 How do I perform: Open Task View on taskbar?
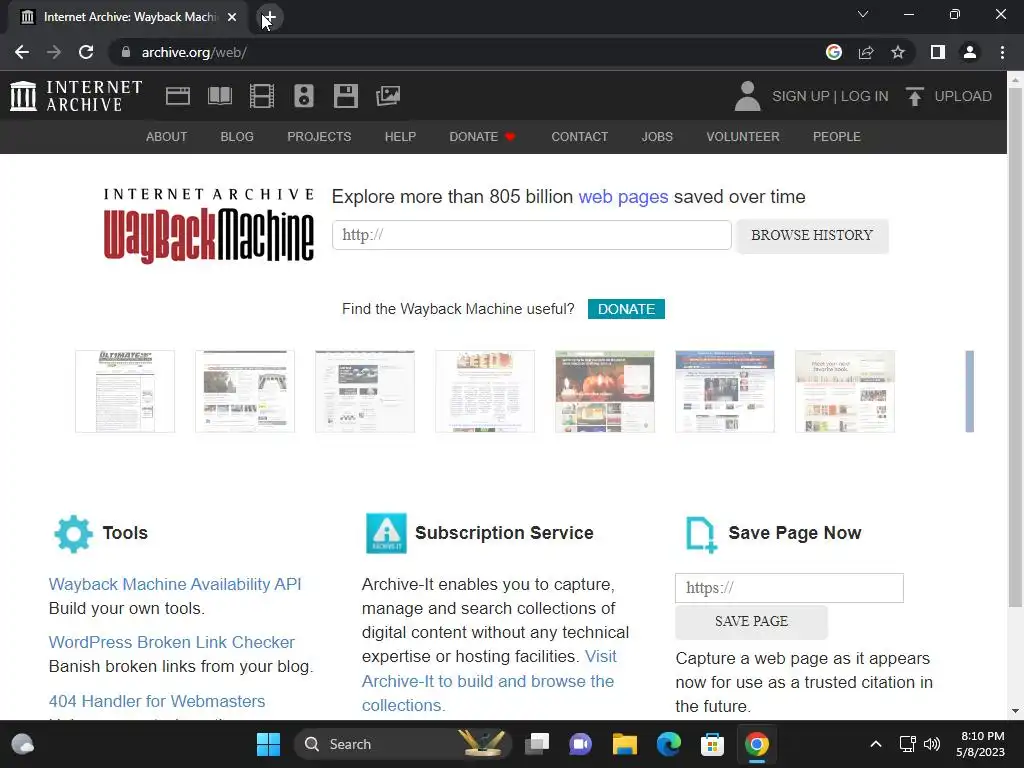(537, 744)
